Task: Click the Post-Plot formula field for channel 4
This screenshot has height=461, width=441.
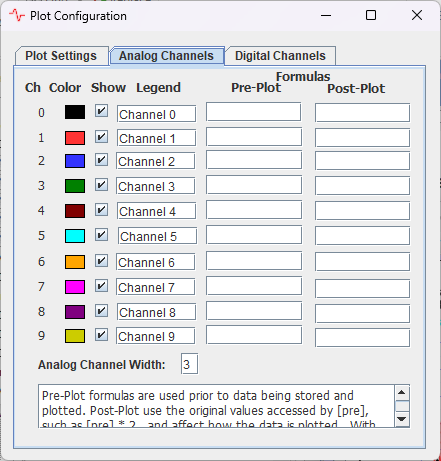Action: pos(362,211)
